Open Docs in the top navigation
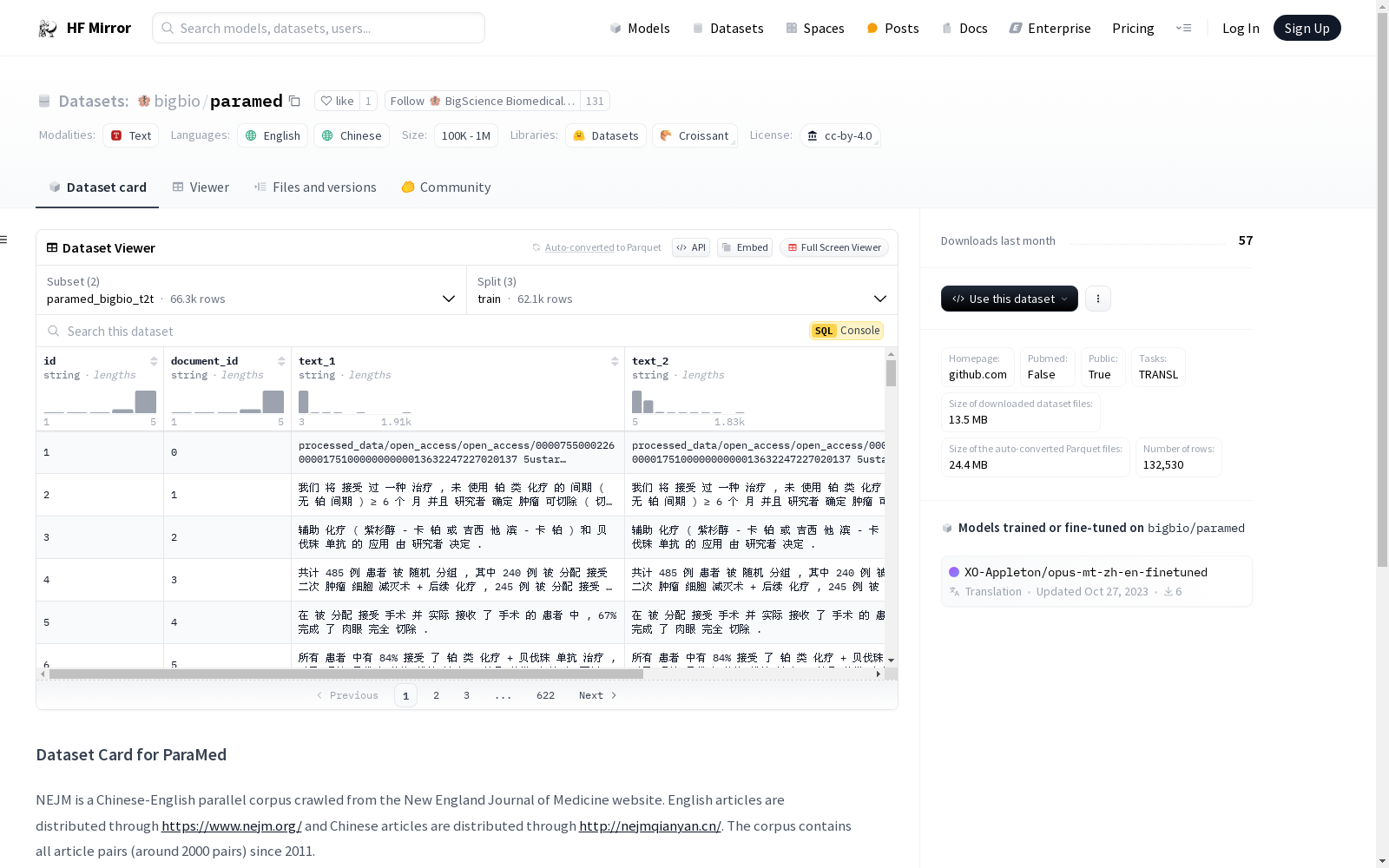The width and height of the screenshot is (1389, 868). [964, 28]
